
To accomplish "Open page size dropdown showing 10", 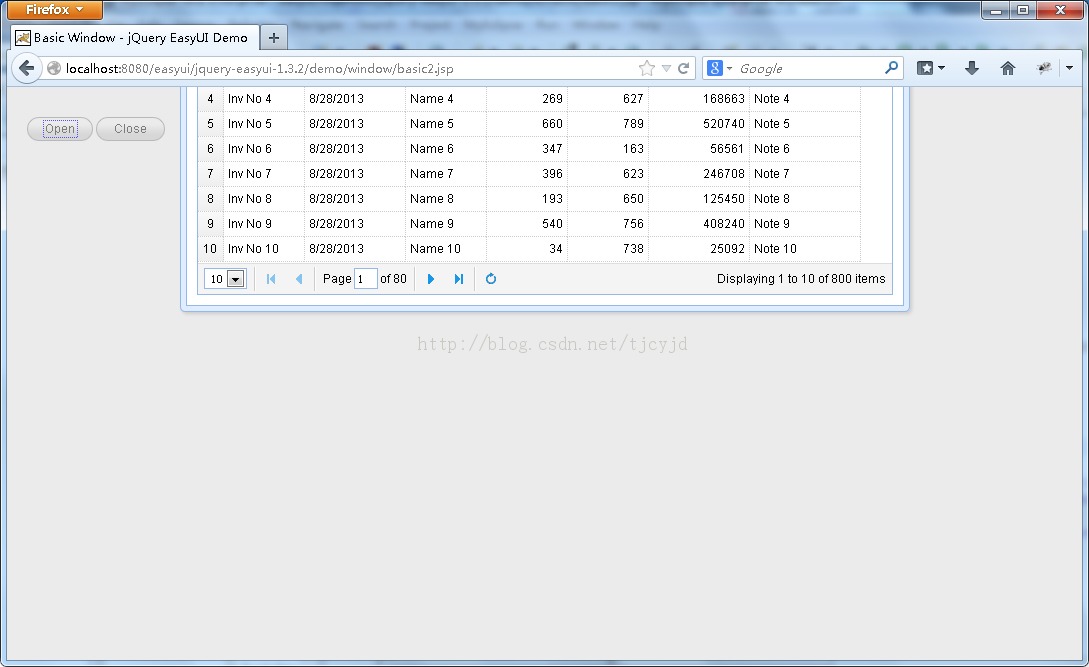I will (x=235, y=279).
